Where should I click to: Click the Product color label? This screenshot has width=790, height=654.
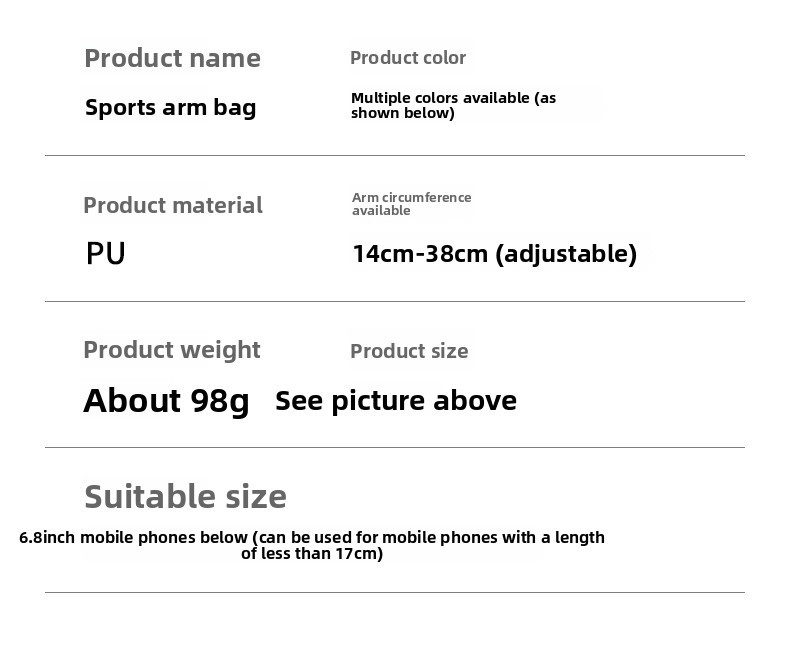408,58
